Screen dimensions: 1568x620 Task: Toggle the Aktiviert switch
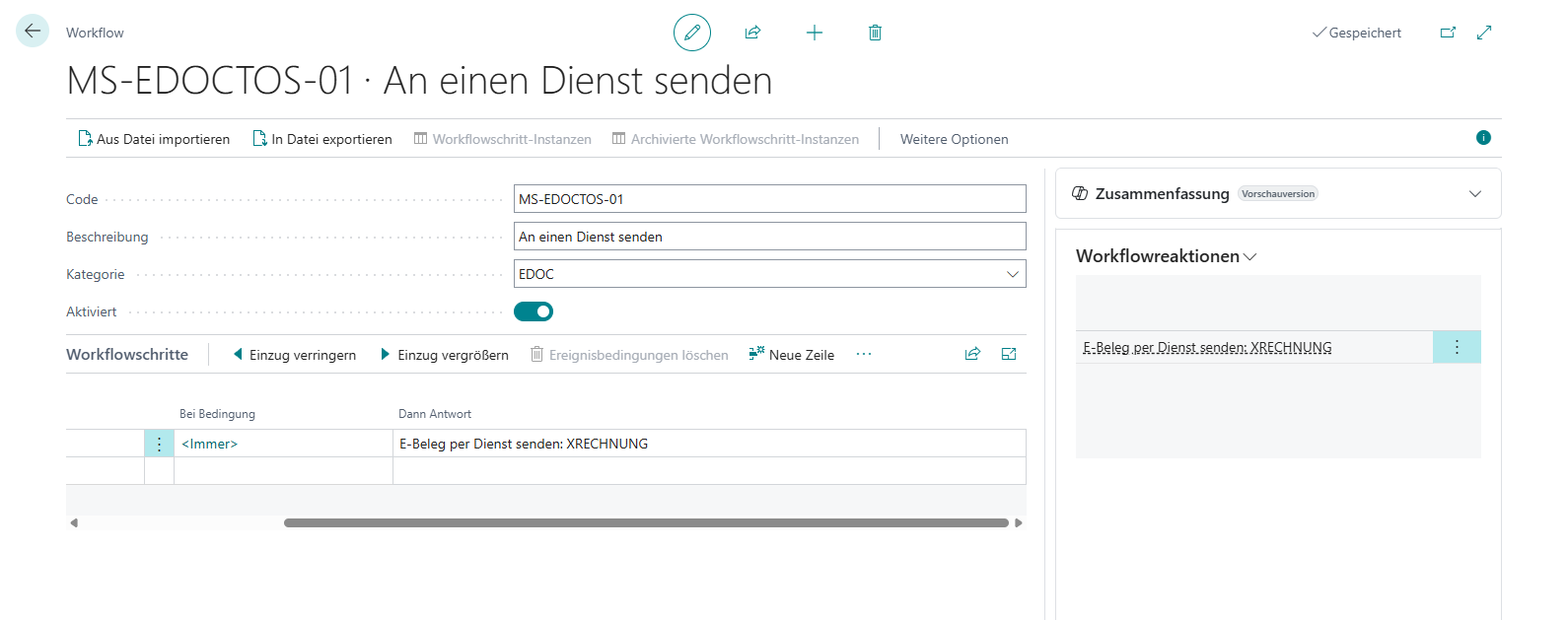click(x=534, y=311)
